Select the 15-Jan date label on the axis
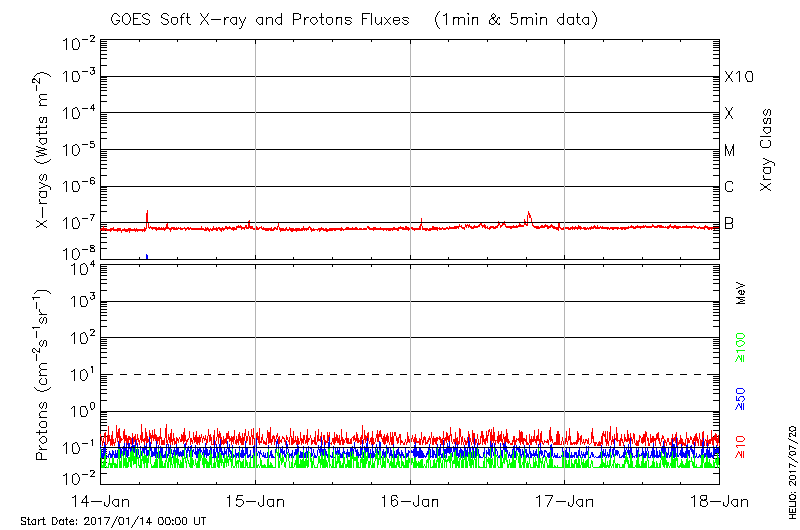800x530 pixels. click(255, 501)
